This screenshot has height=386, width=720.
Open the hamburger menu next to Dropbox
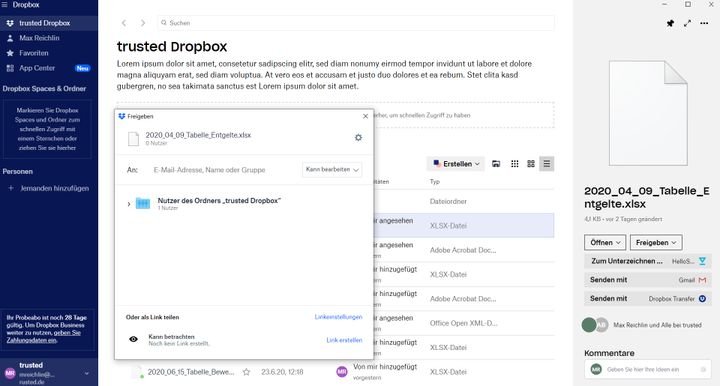(5, 5)
